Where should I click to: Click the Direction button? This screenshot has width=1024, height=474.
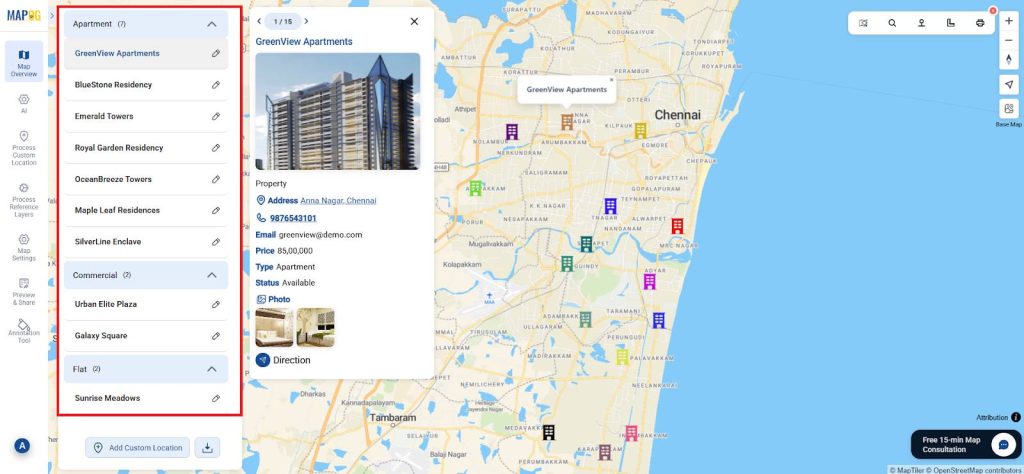pyautogui.click(x=283, y=360)
